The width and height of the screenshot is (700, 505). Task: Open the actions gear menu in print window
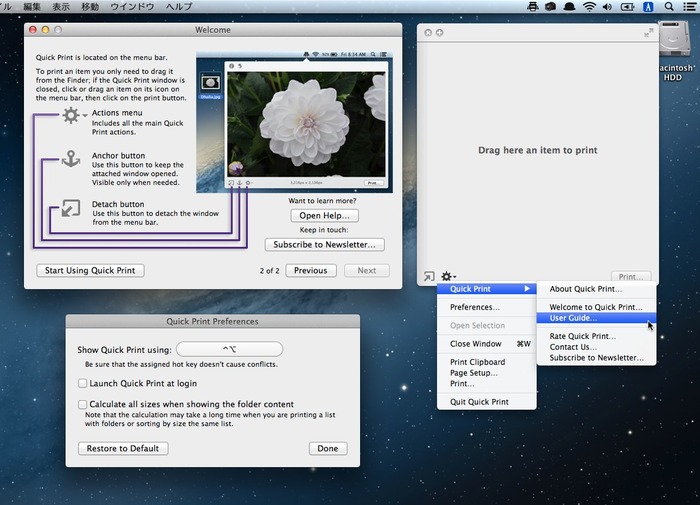point(448,276)
